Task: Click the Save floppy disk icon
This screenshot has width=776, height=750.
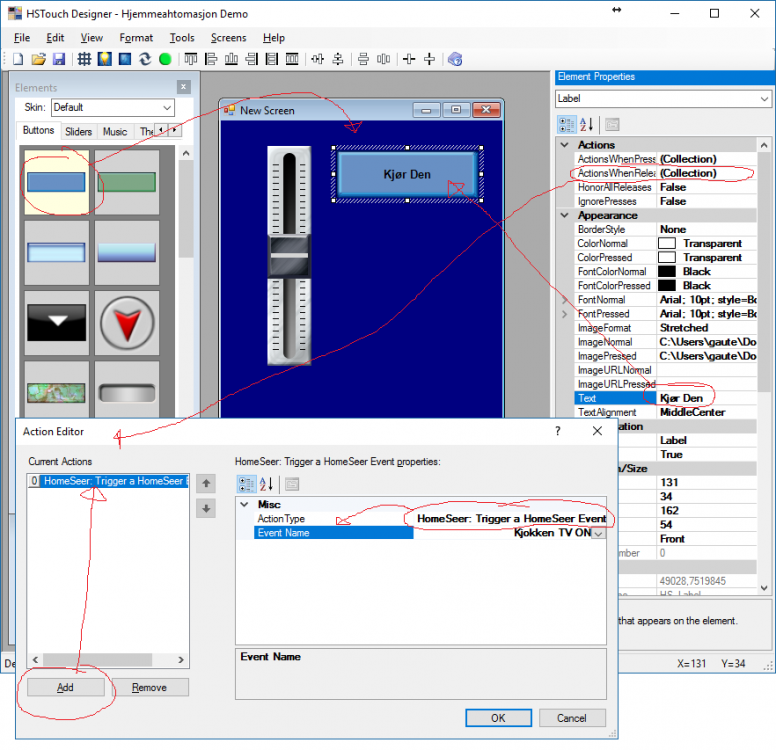Action: tap(58, 59)
